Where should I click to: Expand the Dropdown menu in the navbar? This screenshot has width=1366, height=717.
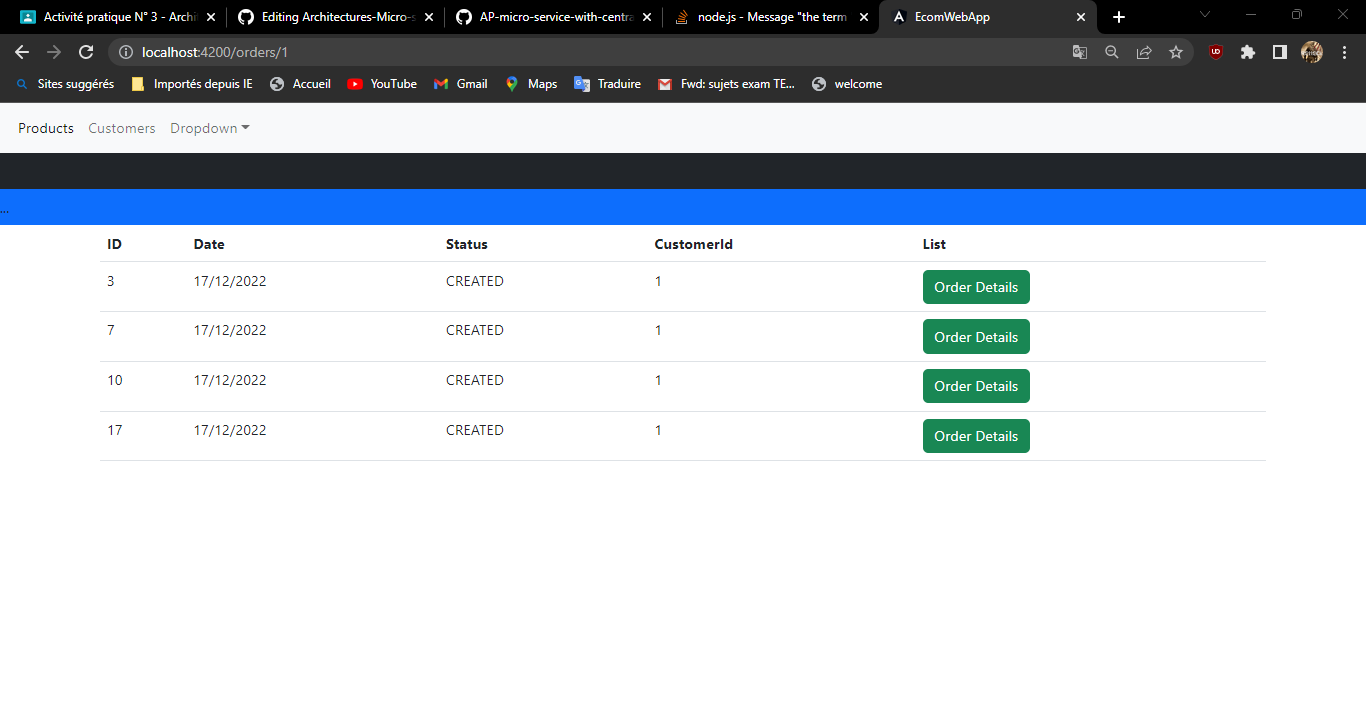point(209,127)
